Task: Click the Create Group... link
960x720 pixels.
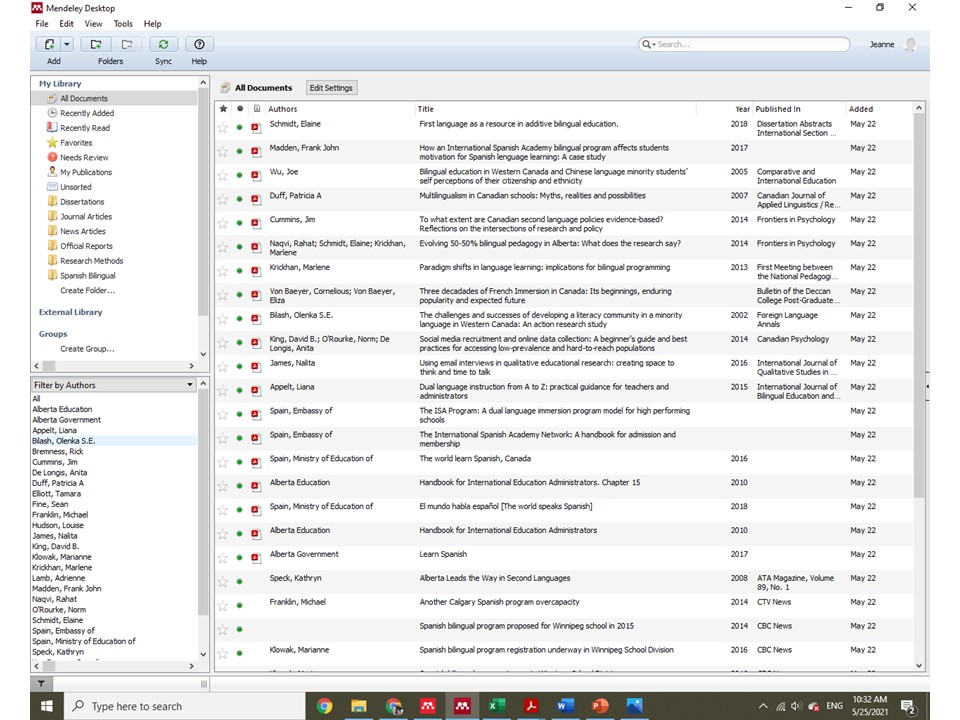Action: click(87, 348)
